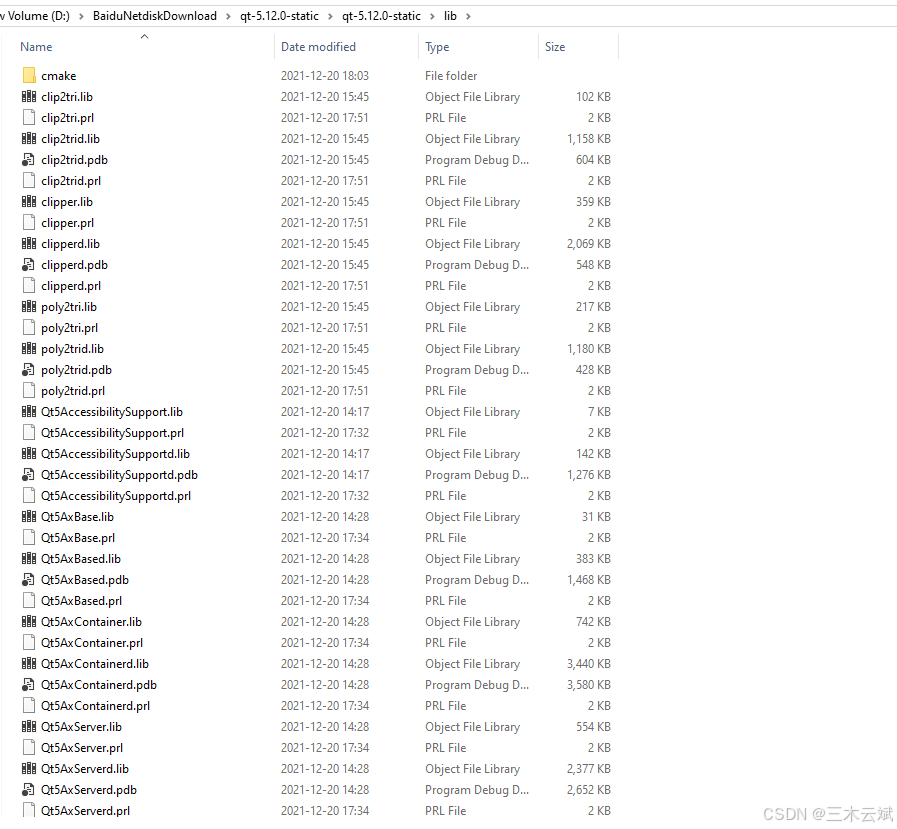
Task: Click the Qt5AxServer.lib library icon
Action: coord(29,727)
